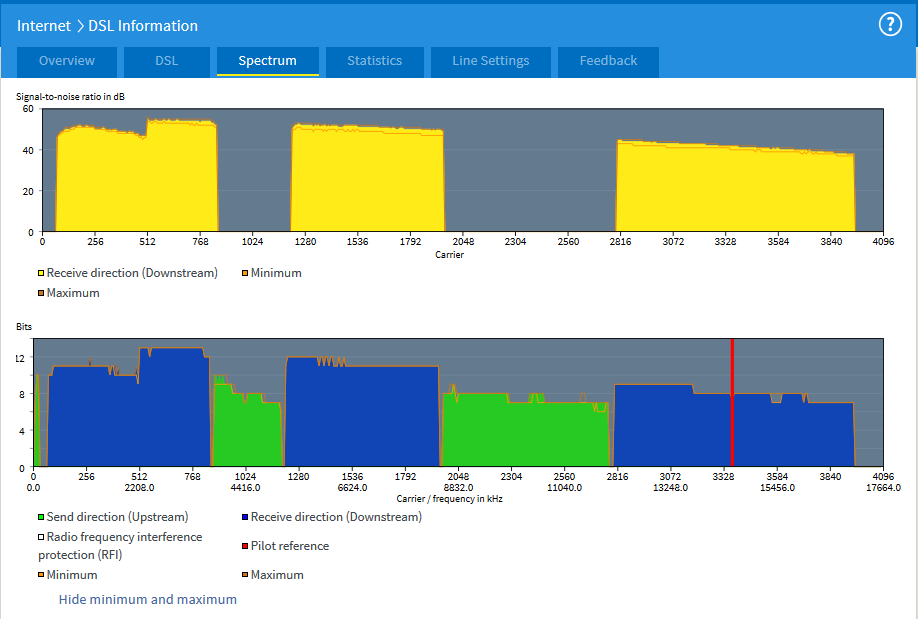
Task: Click the Maximum swatch in SNR legend
Action: pyautogui.click(x=41, y=294)
